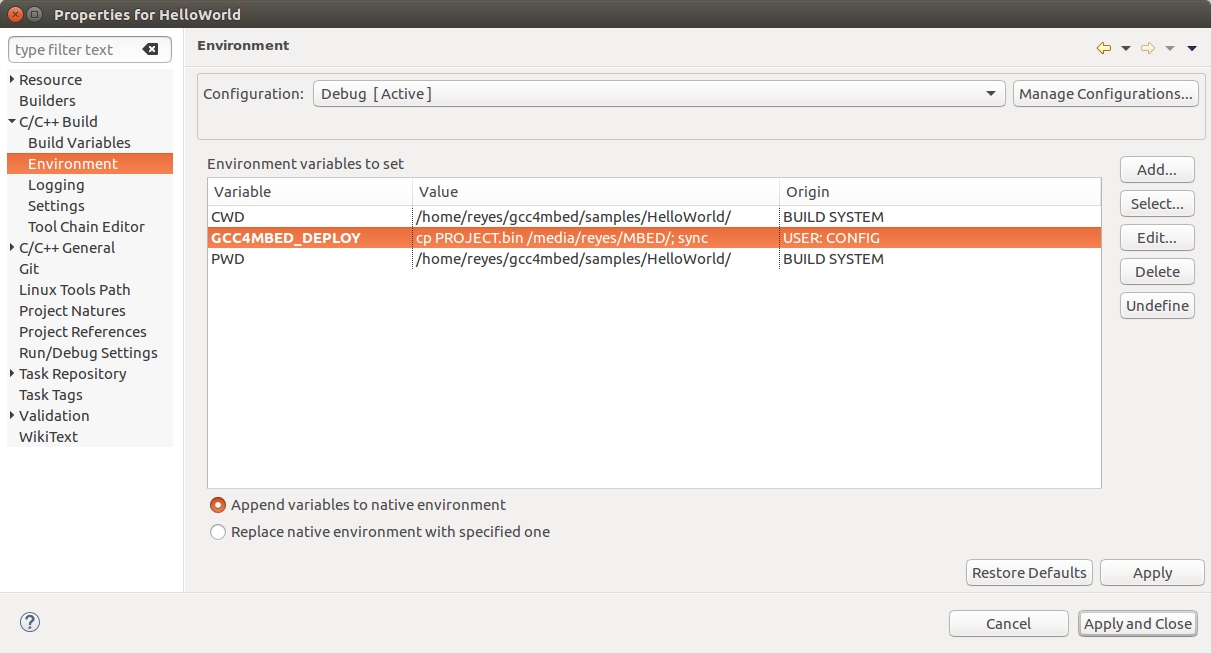Click the back navigation arrow icon

(1104, 48)
